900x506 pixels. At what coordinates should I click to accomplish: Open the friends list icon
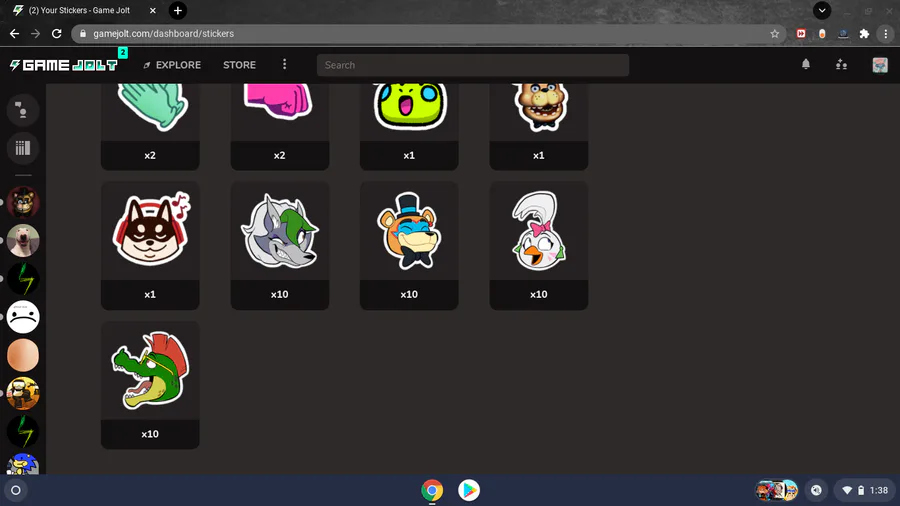click(841, 64)
